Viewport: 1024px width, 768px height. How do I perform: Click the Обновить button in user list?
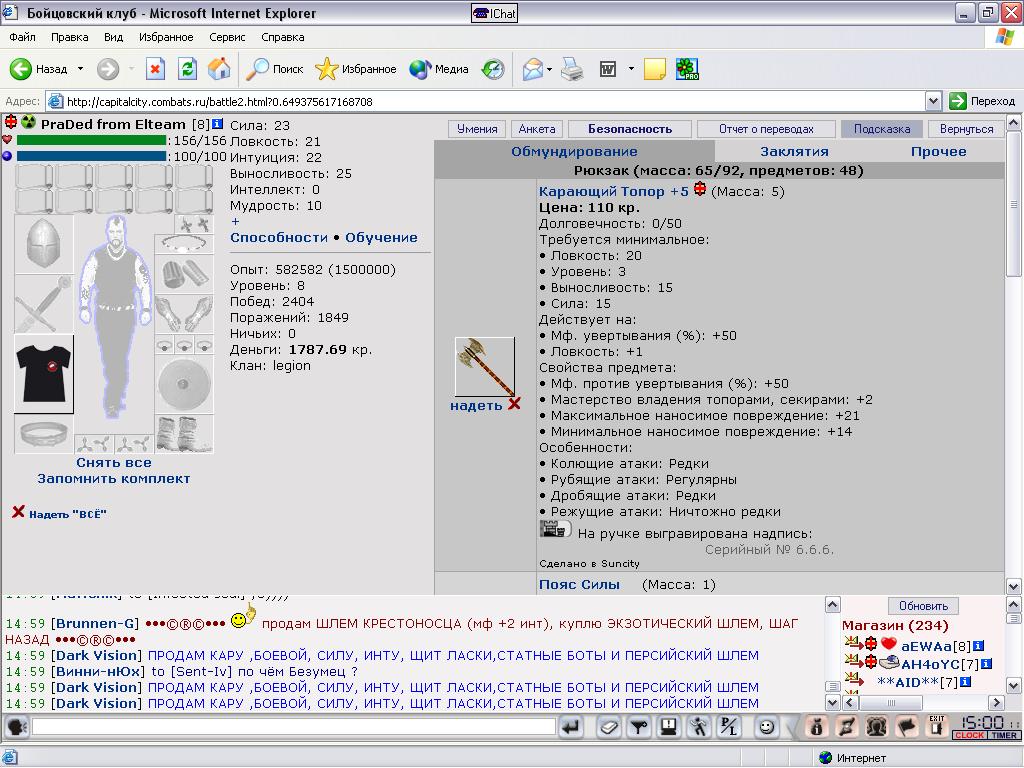pos(923,606)
